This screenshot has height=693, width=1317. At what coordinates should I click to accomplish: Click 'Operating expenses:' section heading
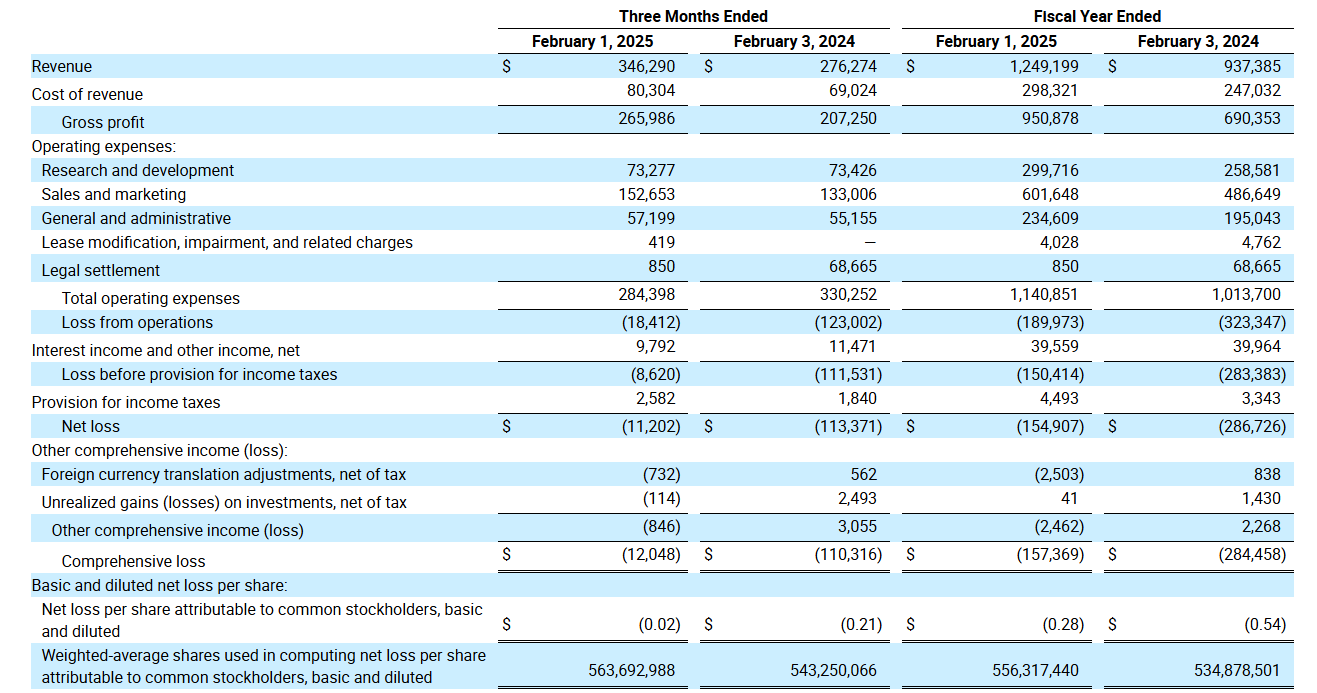[x=104, y=146]
